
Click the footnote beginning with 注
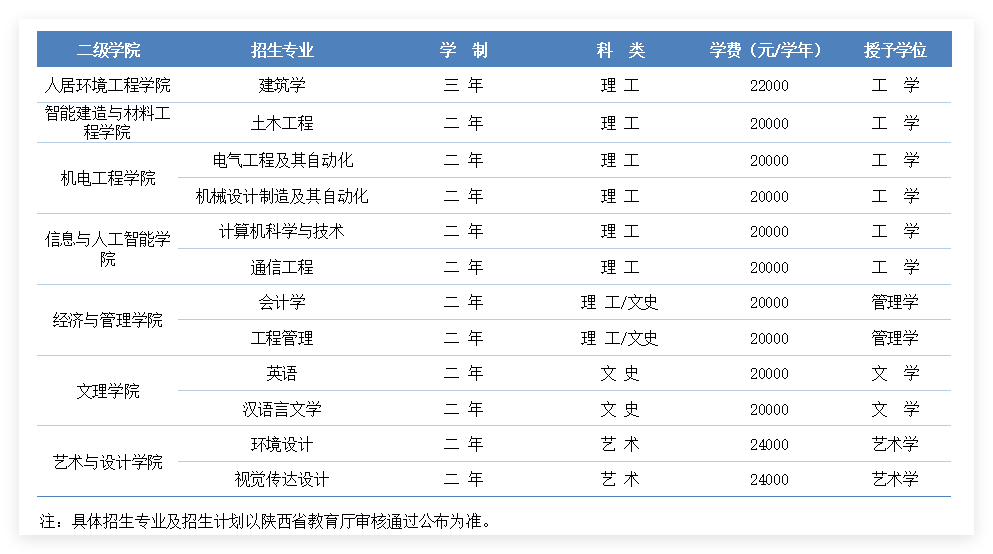coord(266,521)
